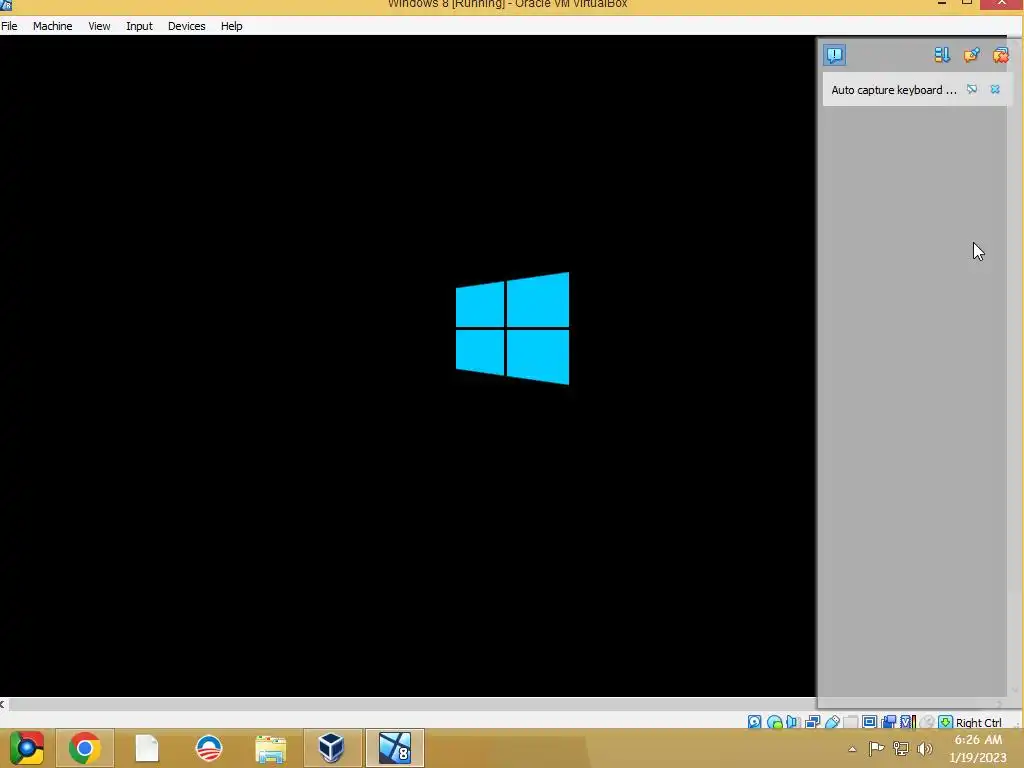Image resolution: width=1024 pixels, height=768 pixels.
Task: Open the Input menu
Action: 139,26
